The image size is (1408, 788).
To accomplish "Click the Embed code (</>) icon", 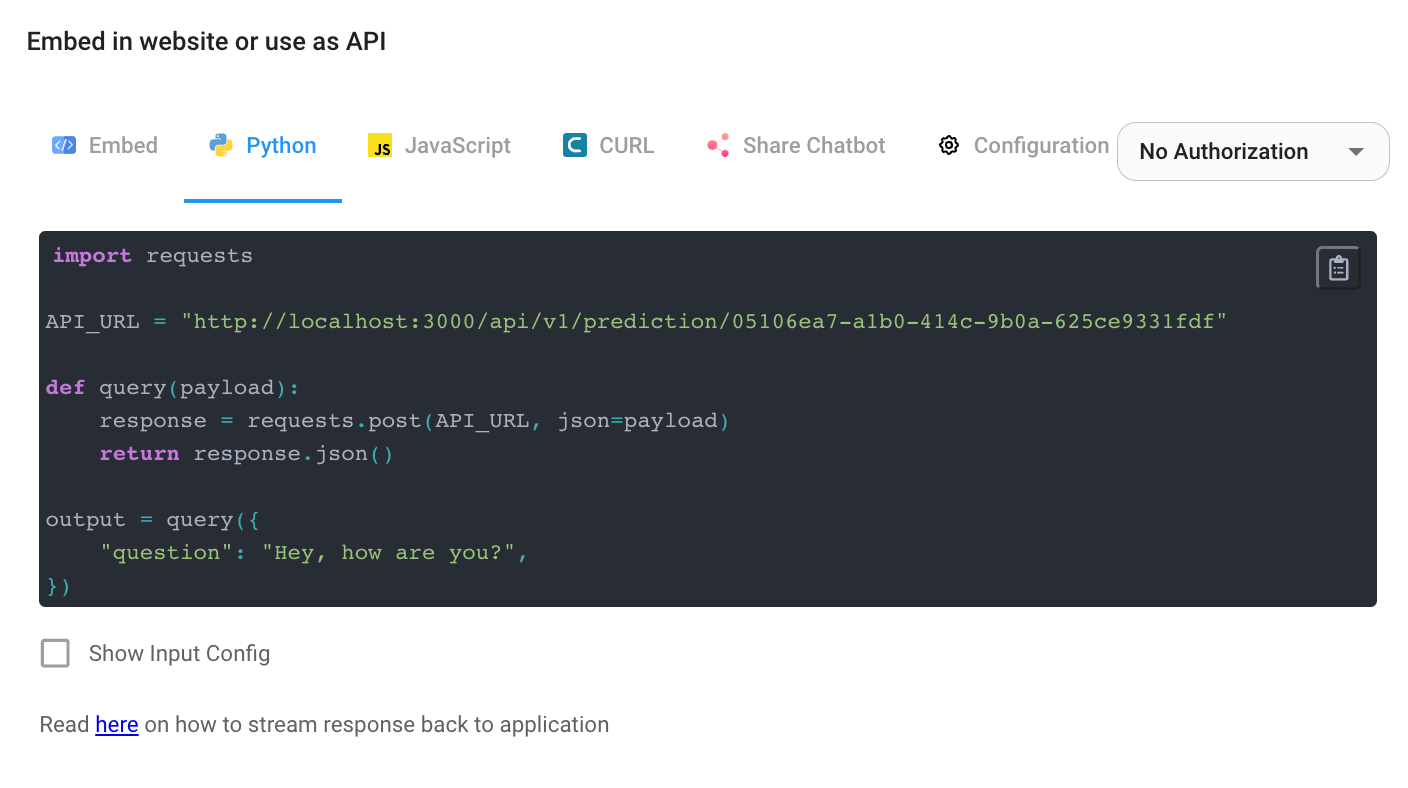I will pyautogui.click(x=64, y=145).
